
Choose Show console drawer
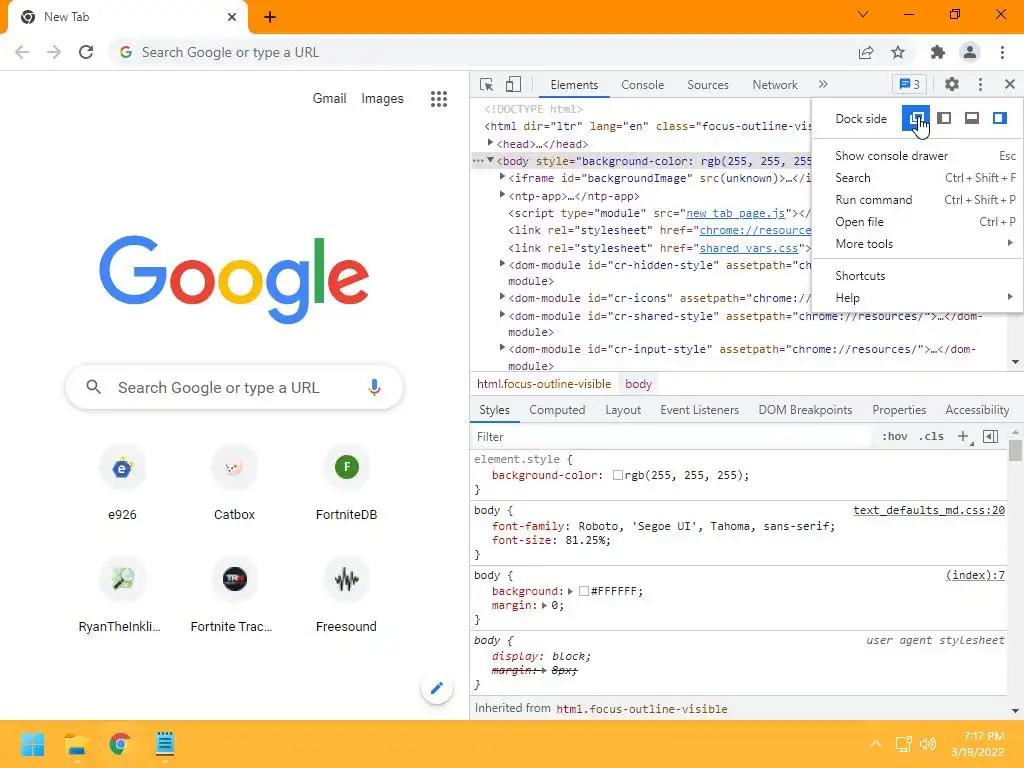coord(918,156)
